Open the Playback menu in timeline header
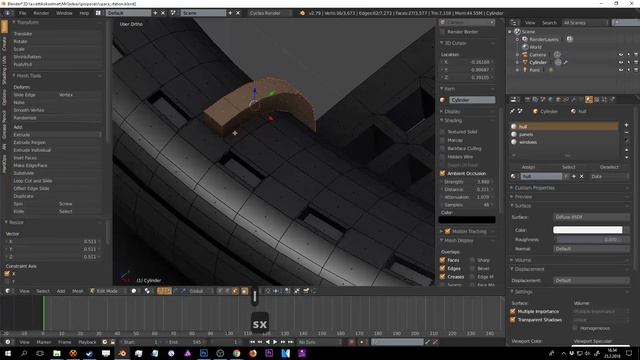Viewport: 640px width, 360px height. click(87, 342)
